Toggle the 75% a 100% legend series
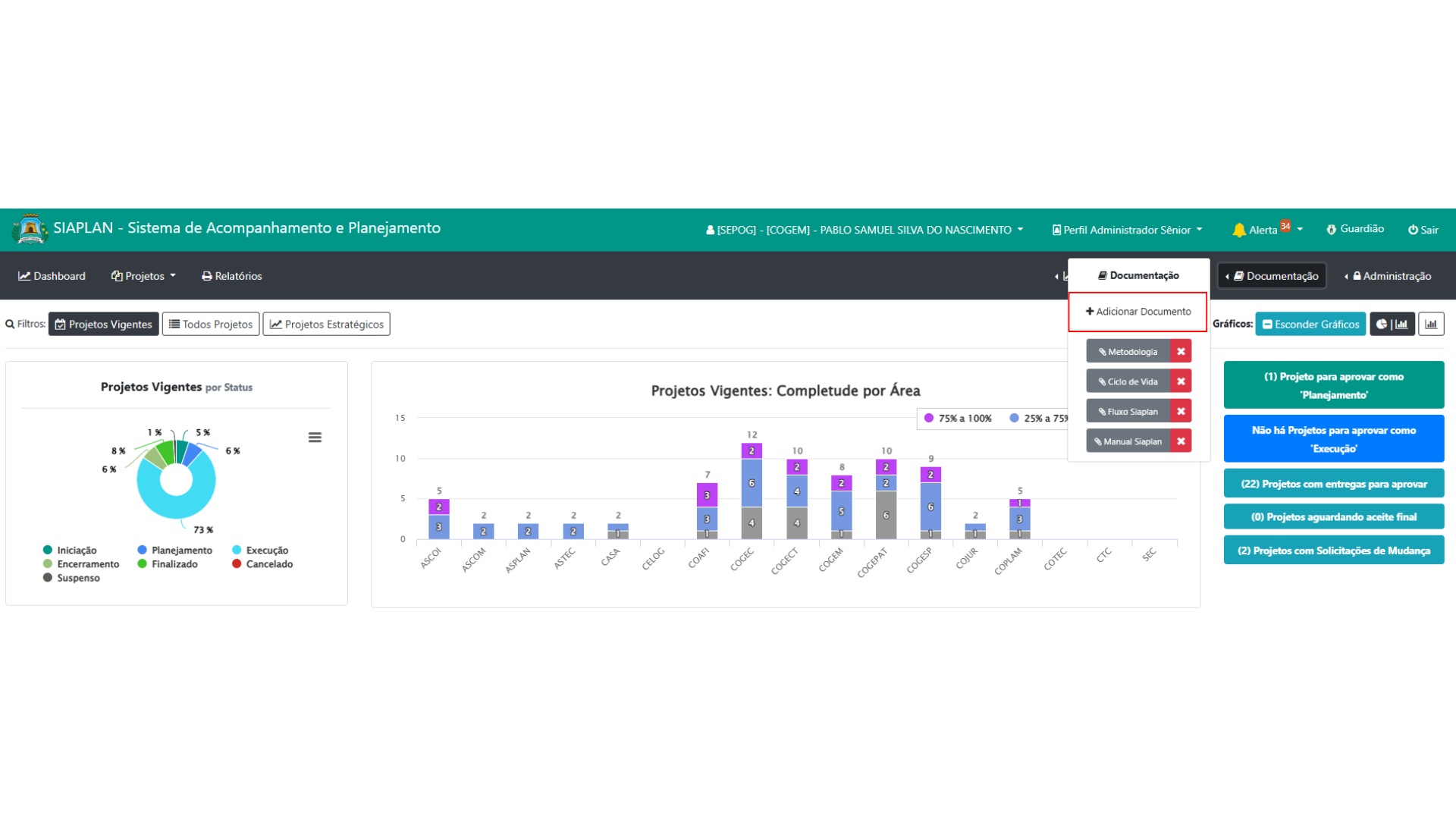The image size is (1456, 819). coord(958,418)
